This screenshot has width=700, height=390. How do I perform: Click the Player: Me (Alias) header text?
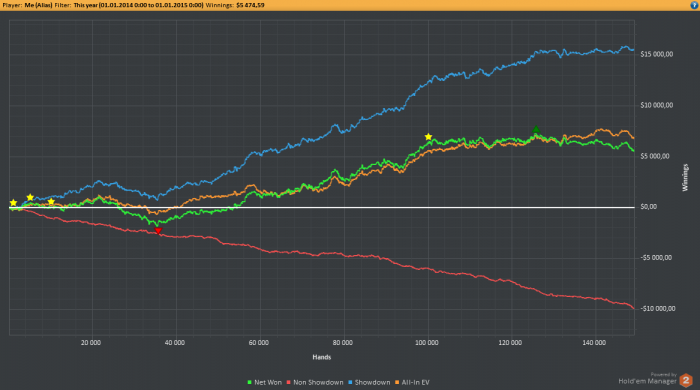[x=27, y=5]
